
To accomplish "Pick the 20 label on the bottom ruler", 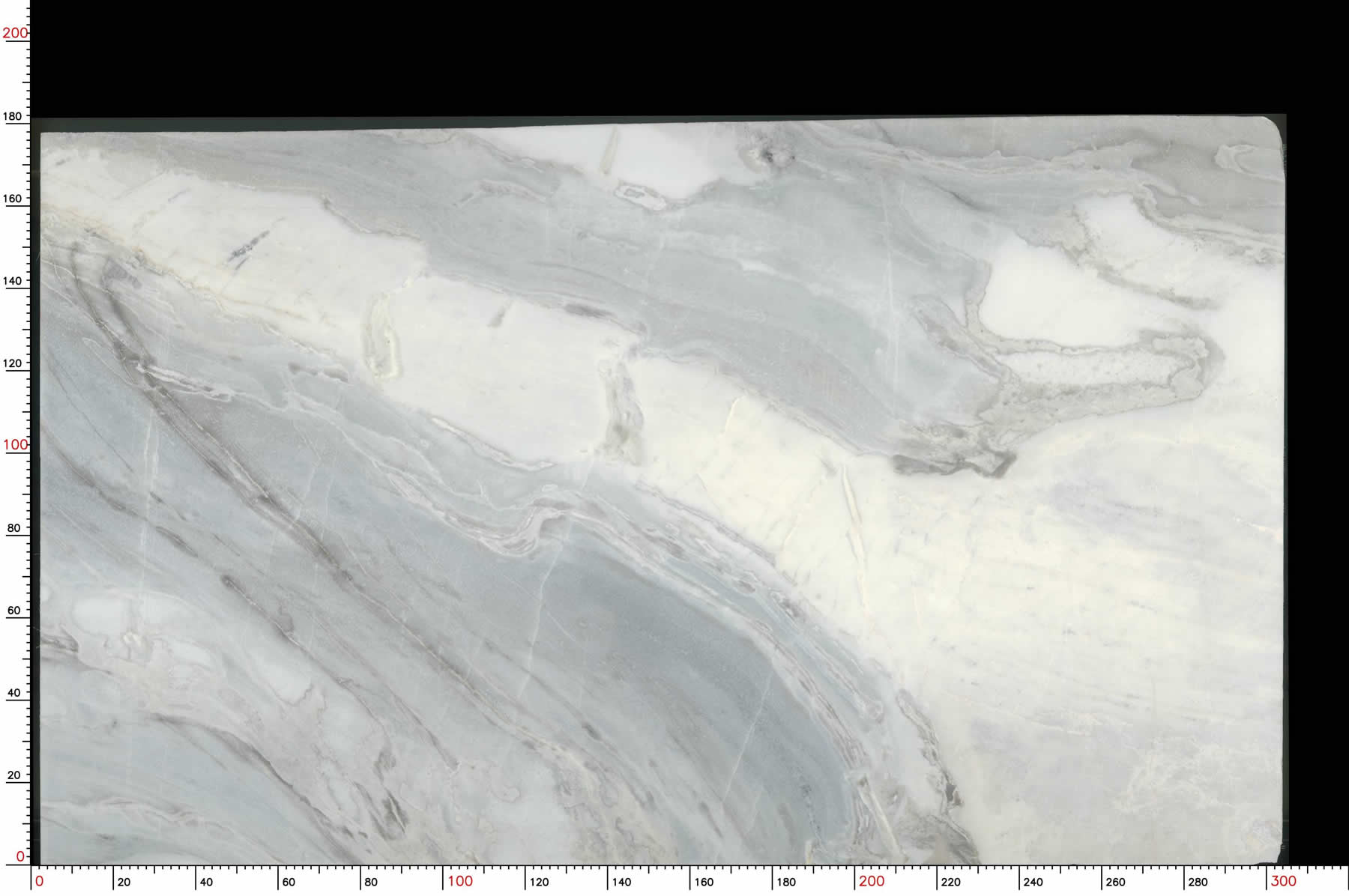I will pos(124,883).
